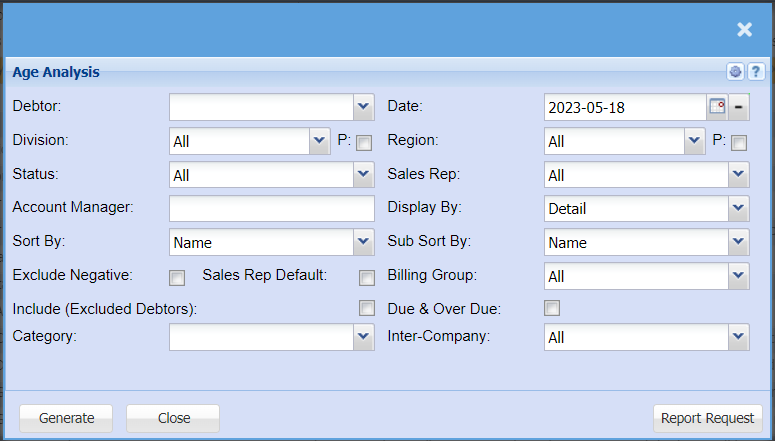Toggle the P checkbox next to Region
Image resolution: width=775 pixels, height=441 pixels.
pyautogui.click(x=739, y=143)
